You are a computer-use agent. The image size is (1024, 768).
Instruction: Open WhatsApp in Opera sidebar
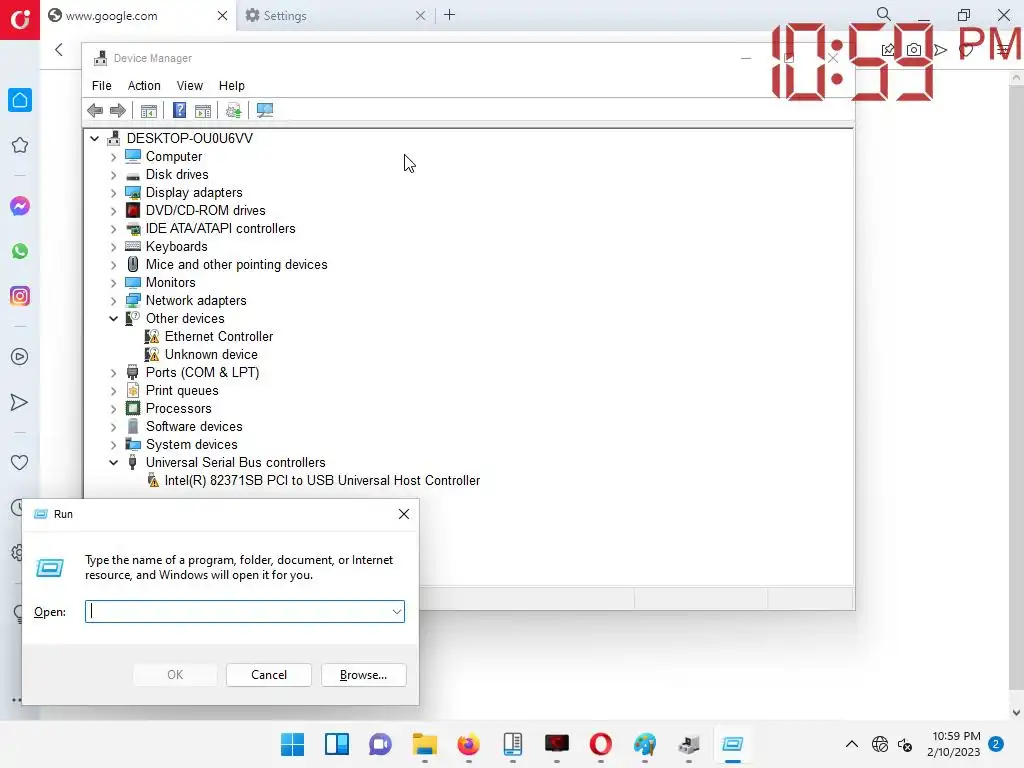(20, 251)
